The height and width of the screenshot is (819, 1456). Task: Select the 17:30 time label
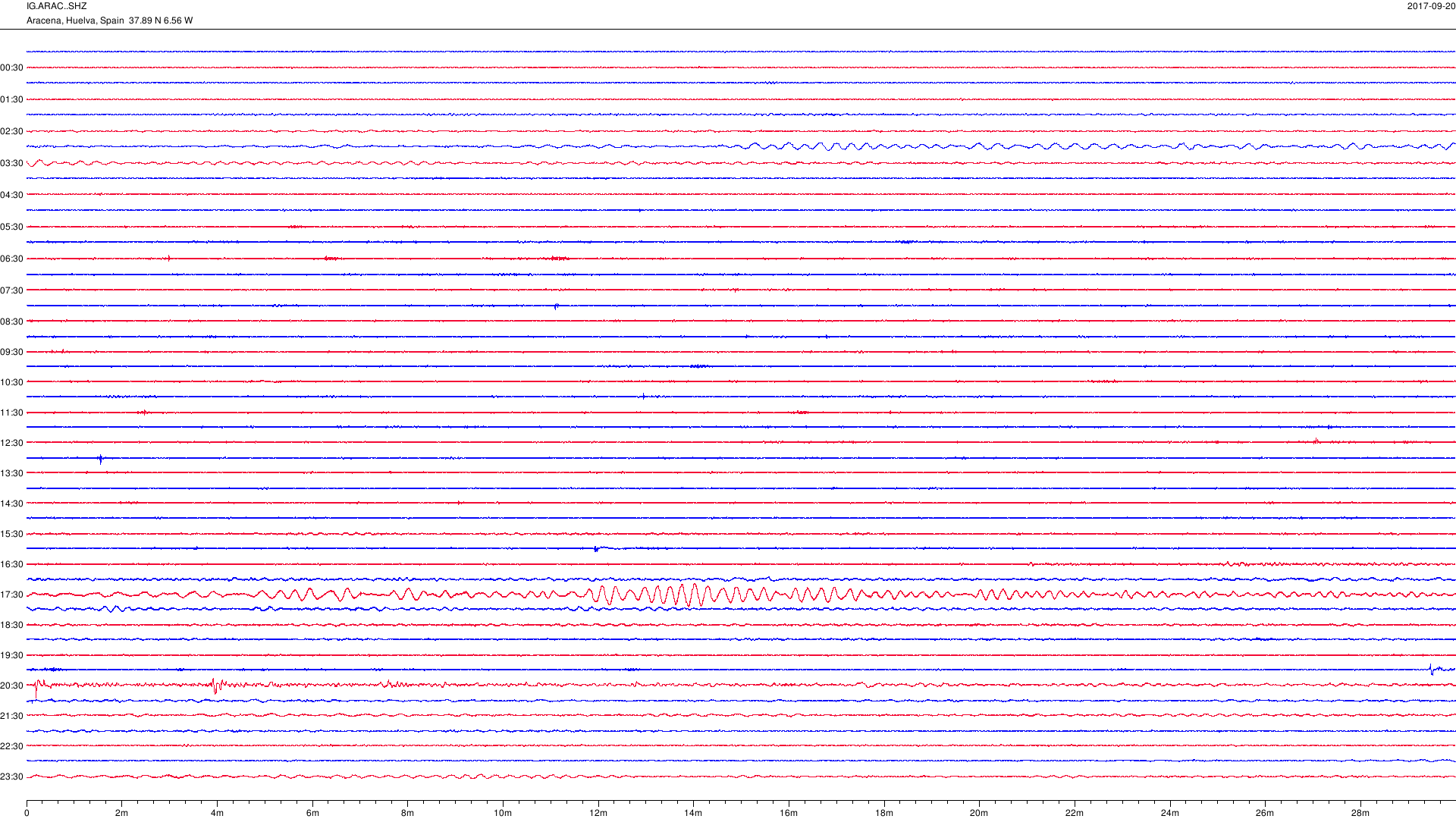pos(11,595)
